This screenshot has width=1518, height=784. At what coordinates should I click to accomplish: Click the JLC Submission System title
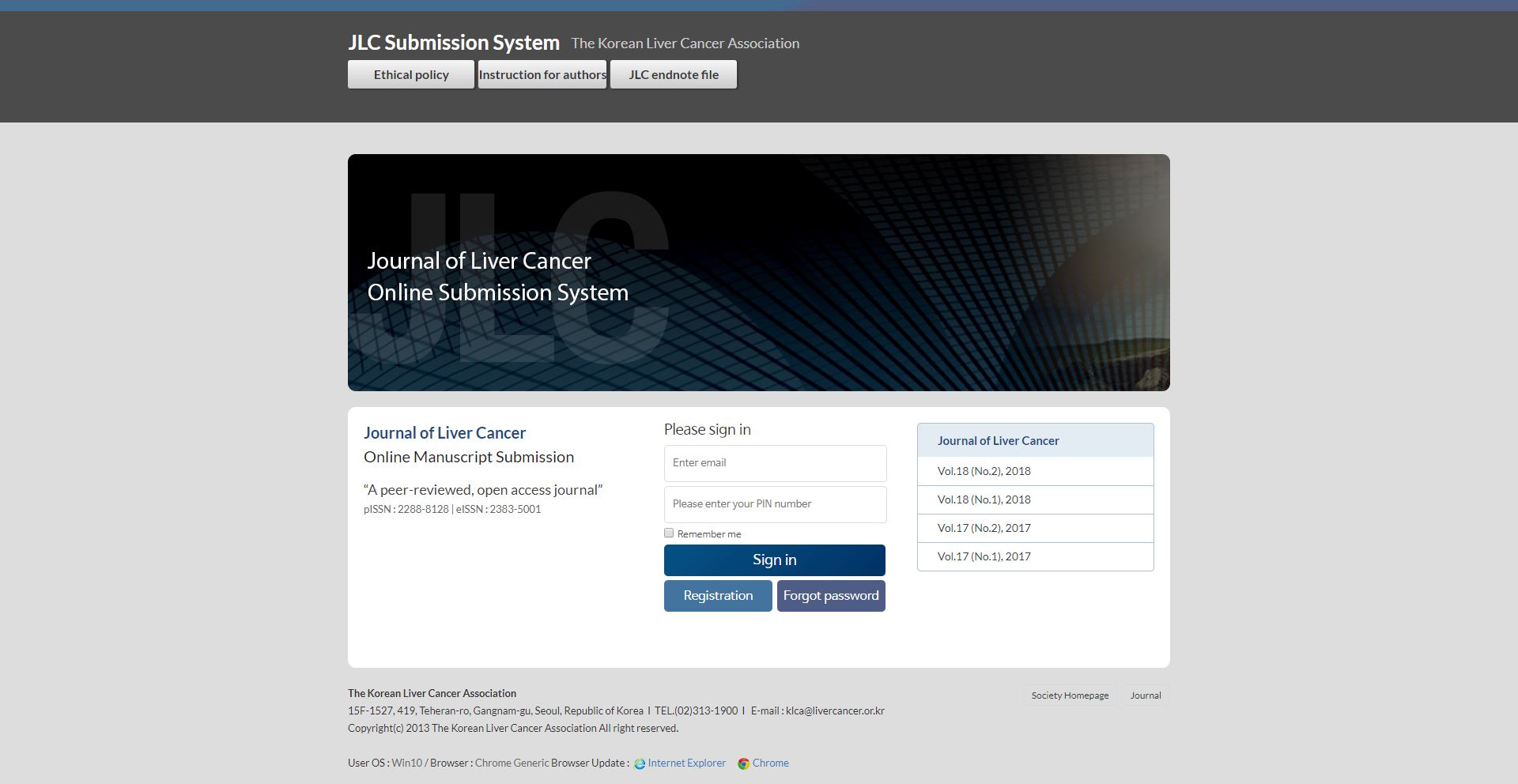click(x=454, y=42)
